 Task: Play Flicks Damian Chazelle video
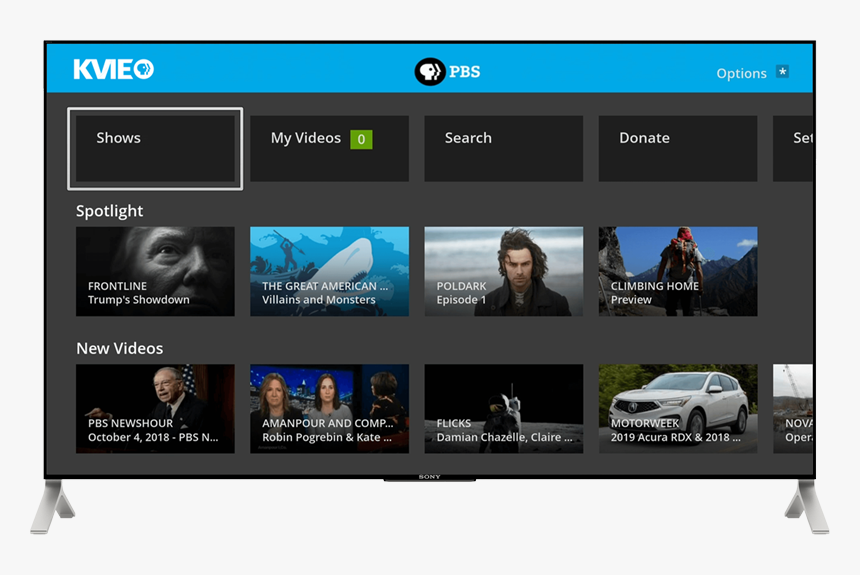pyautogui.click(x=504, y=409)
